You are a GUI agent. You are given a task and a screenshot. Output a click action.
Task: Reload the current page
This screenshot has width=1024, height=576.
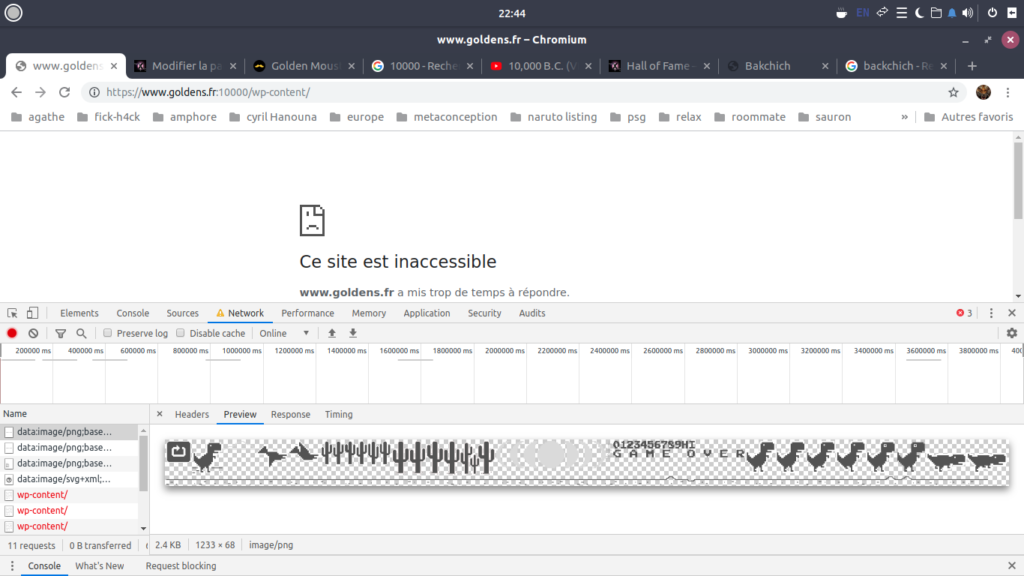[x=64, y=92]
